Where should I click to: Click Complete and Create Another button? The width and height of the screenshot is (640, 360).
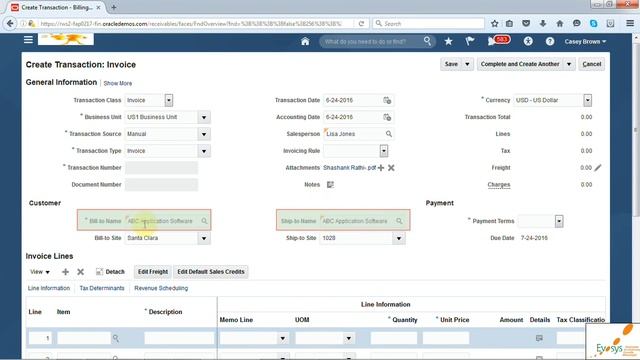(x=520, y=64)
